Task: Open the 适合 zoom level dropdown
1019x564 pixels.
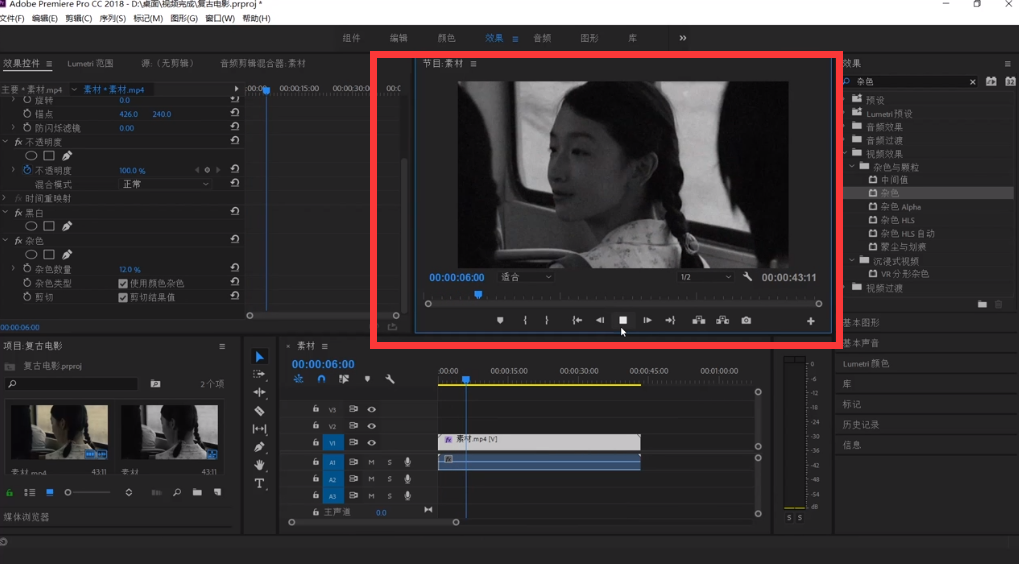Action: click(x=526, y=277)
